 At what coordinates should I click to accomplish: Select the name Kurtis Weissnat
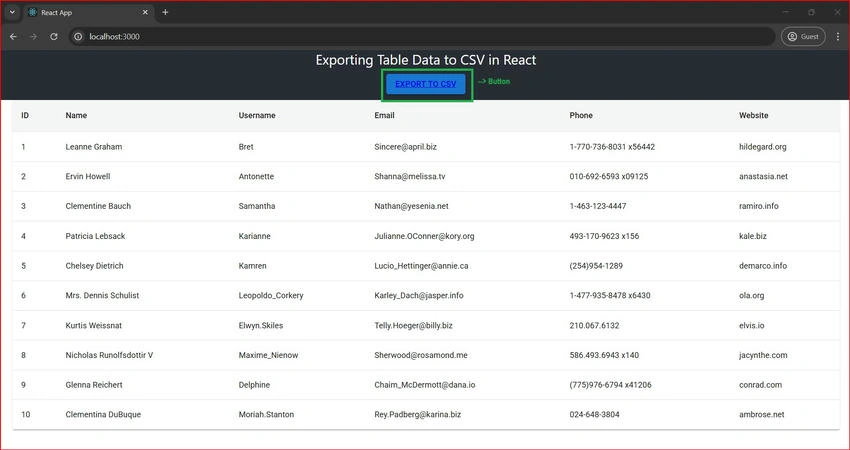pyautogui.click(x=94, y=325)
